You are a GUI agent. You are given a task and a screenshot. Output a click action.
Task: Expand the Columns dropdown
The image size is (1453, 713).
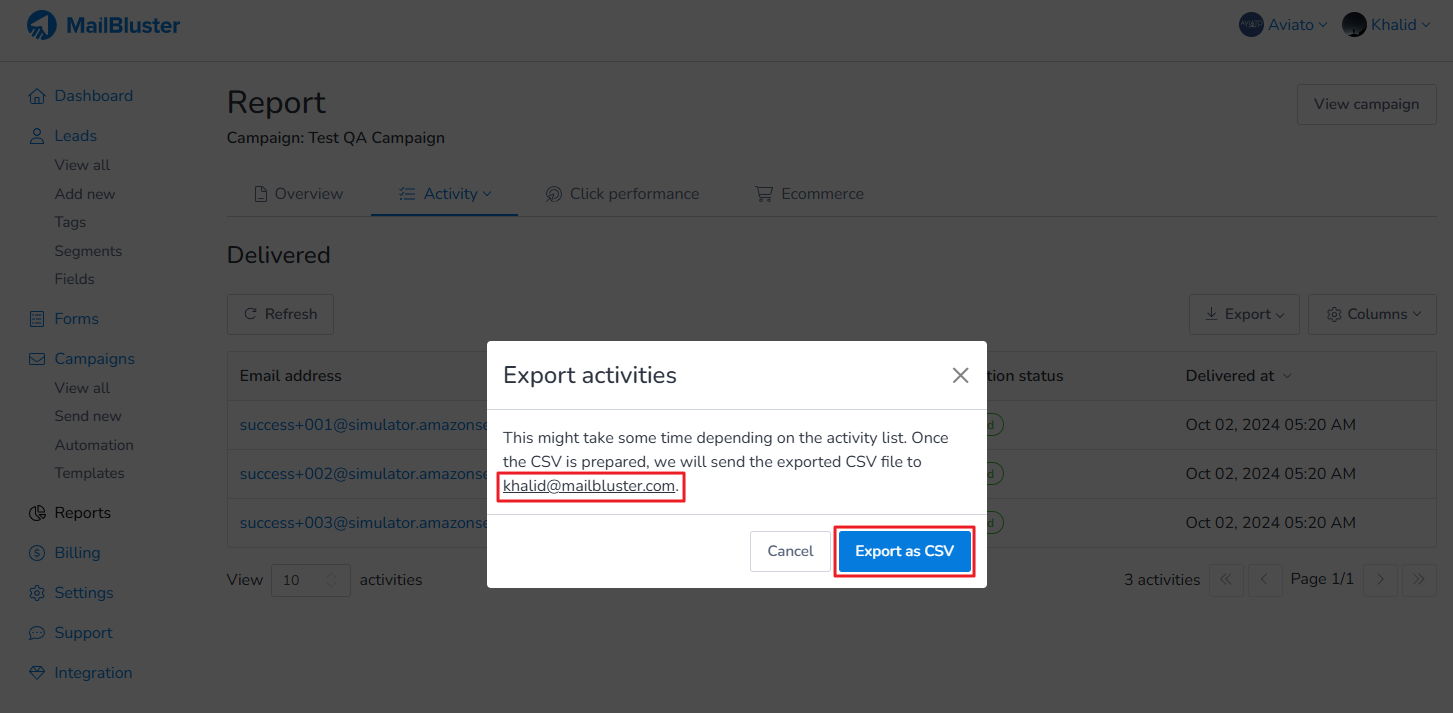(1372, 314)
